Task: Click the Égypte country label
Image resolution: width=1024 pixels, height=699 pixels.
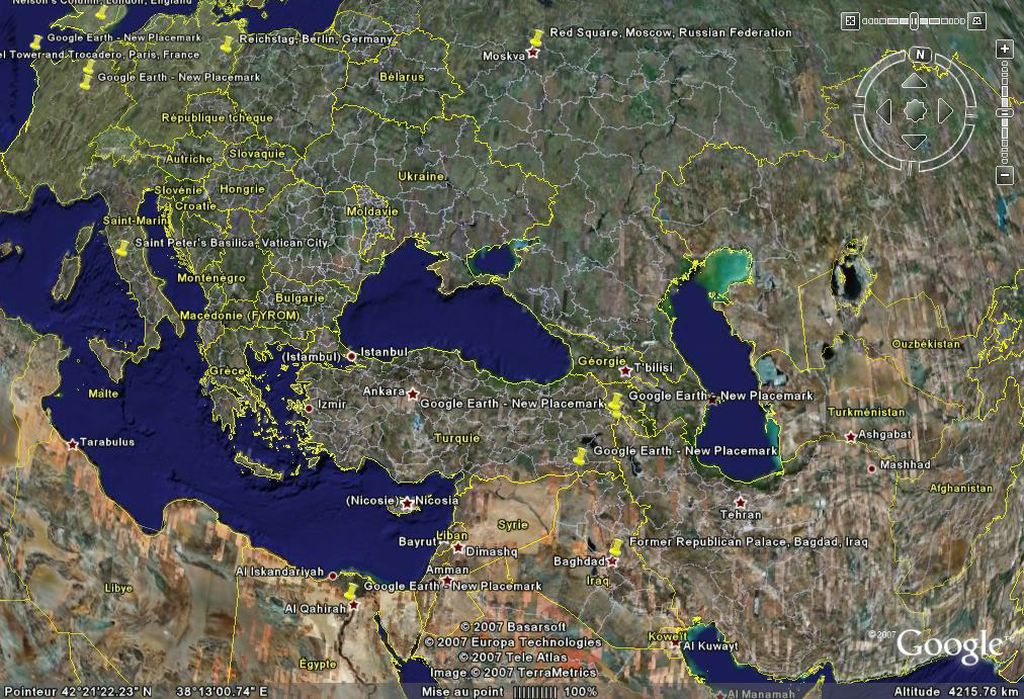Action: [x=318, y=664]
